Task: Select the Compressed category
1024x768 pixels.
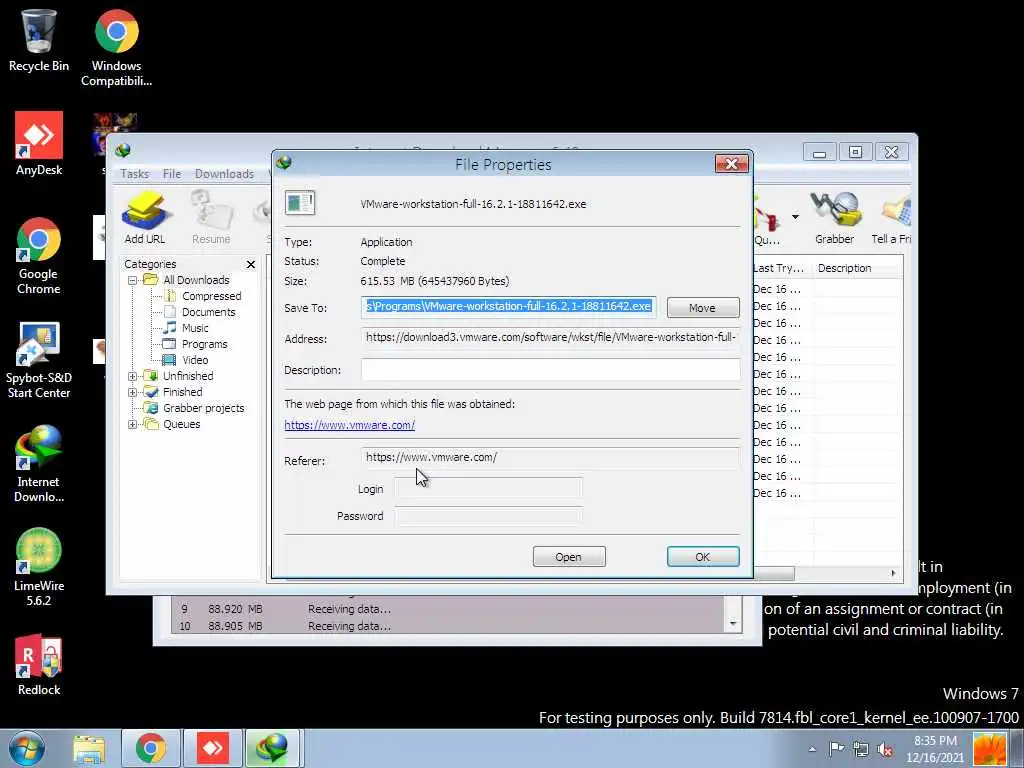Action: [x=212, y=296]
